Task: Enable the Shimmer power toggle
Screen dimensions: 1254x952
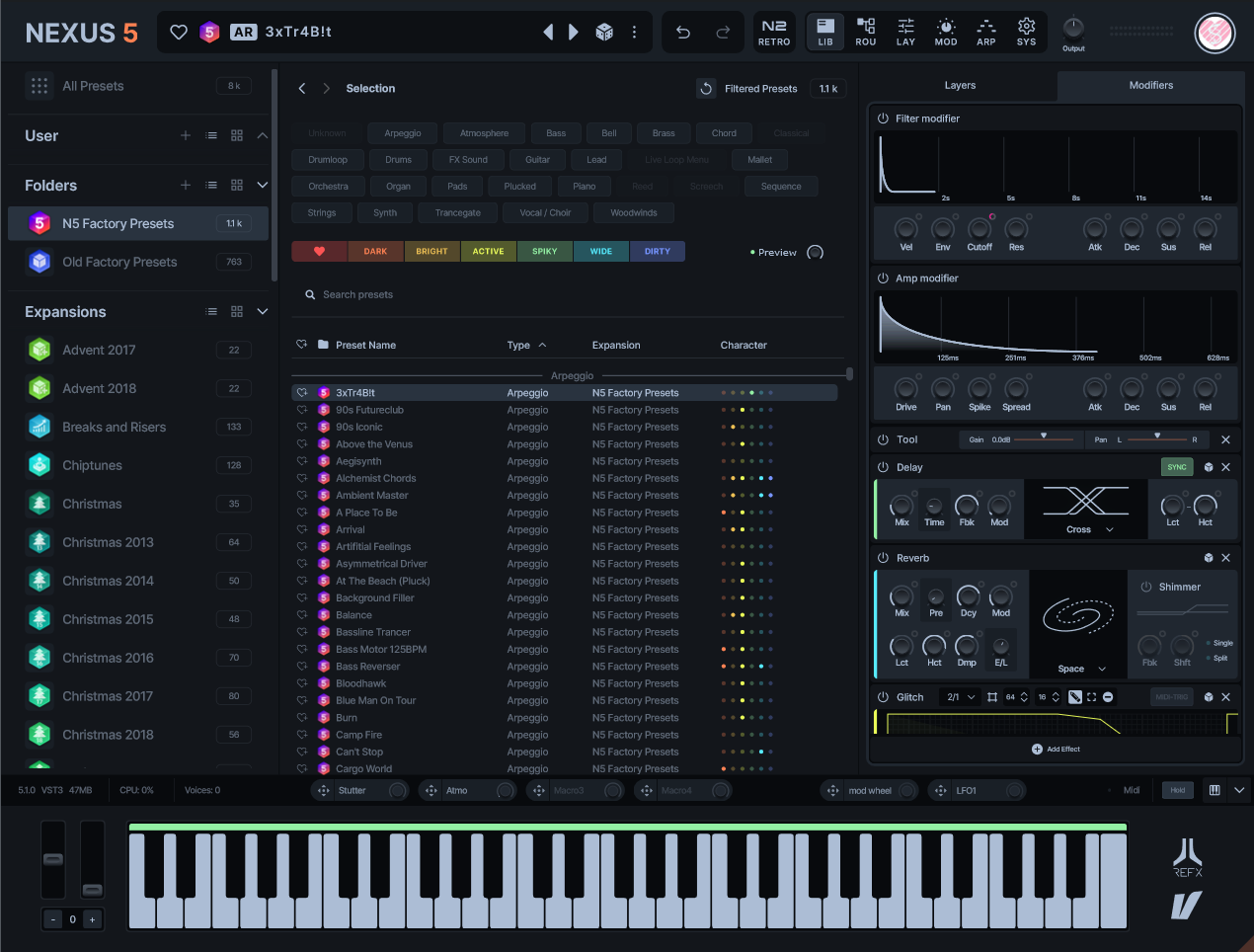Action: coord(1146,587)
